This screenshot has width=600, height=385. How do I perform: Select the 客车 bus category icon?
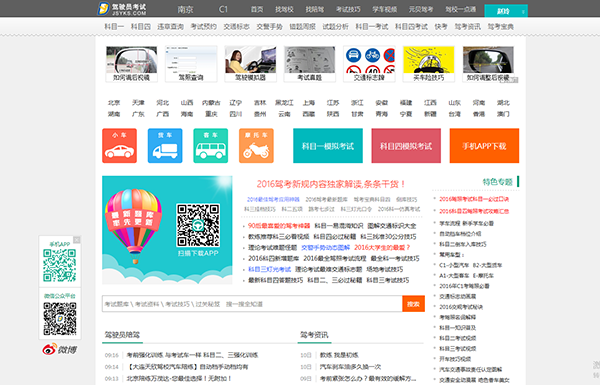210,146
